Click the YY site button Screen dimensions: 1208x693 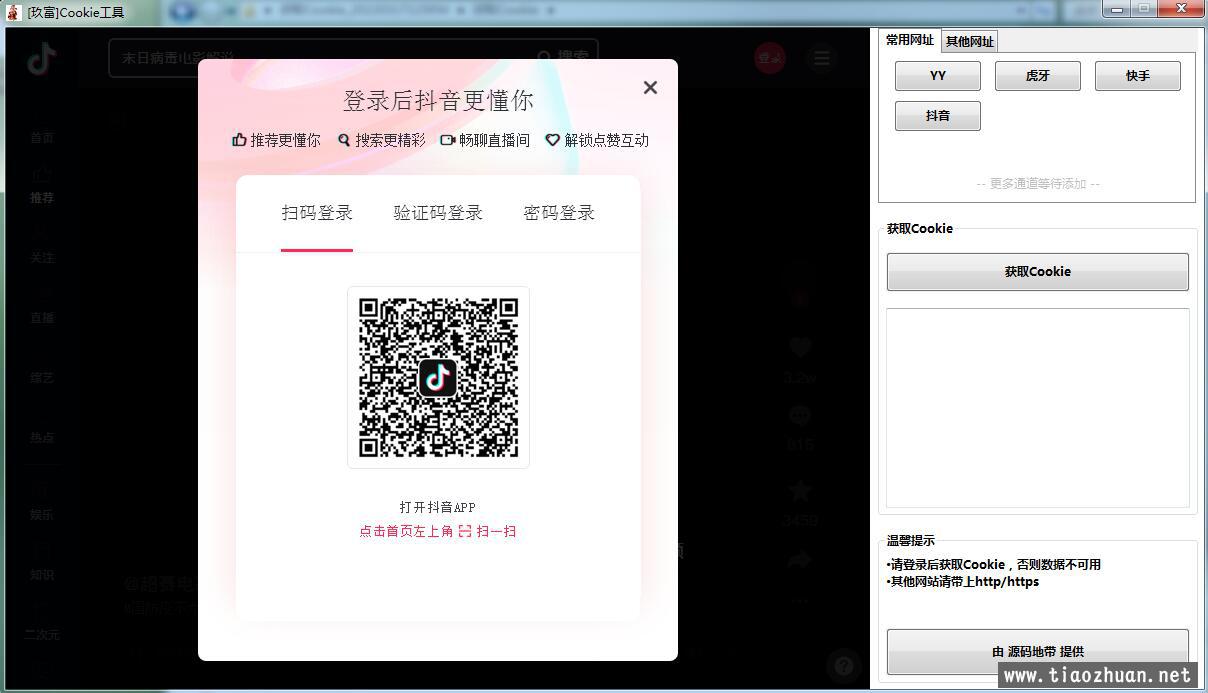[x=938, y=76]
